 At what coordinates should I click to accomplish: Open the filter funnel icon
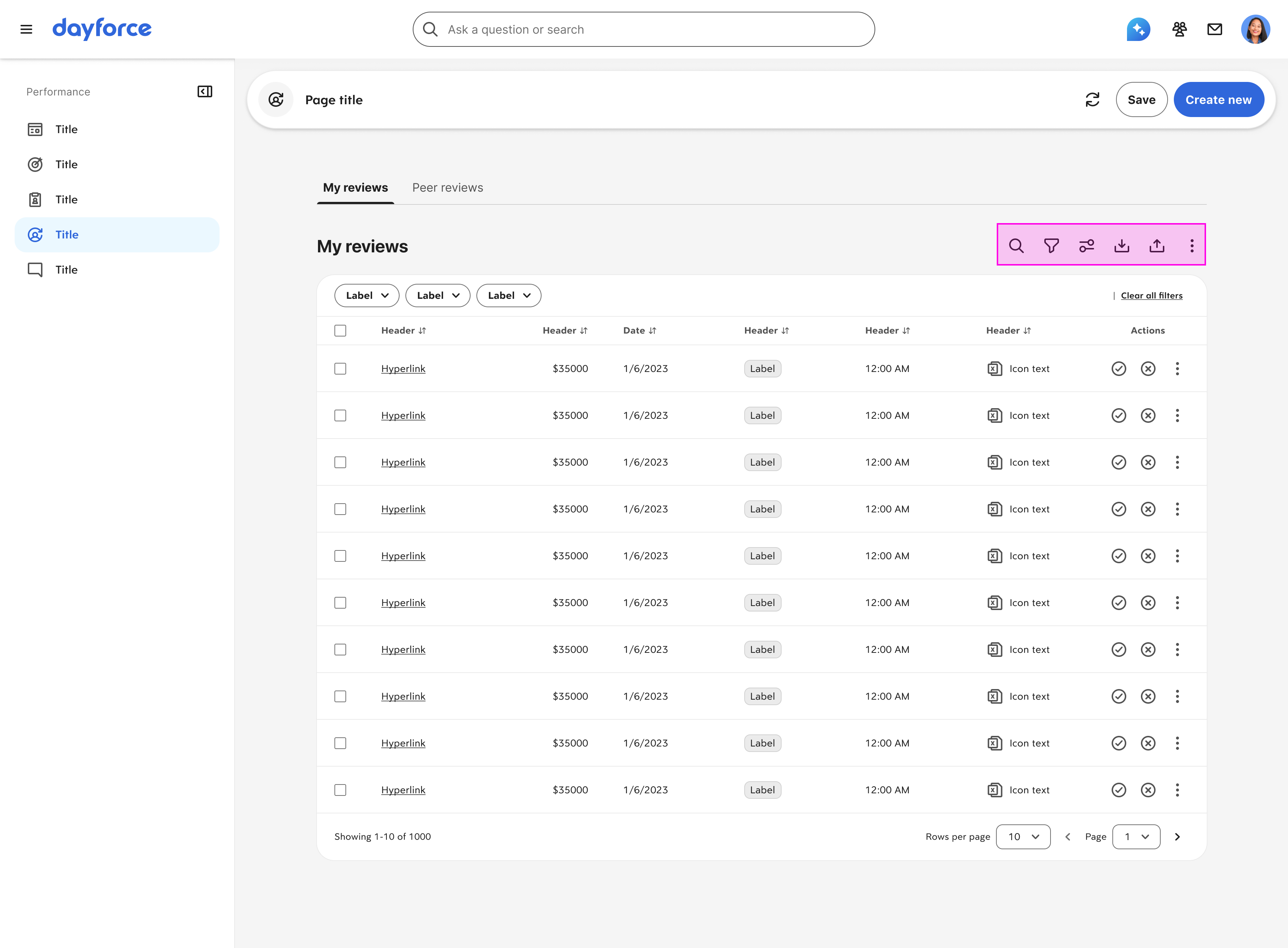1051,246
